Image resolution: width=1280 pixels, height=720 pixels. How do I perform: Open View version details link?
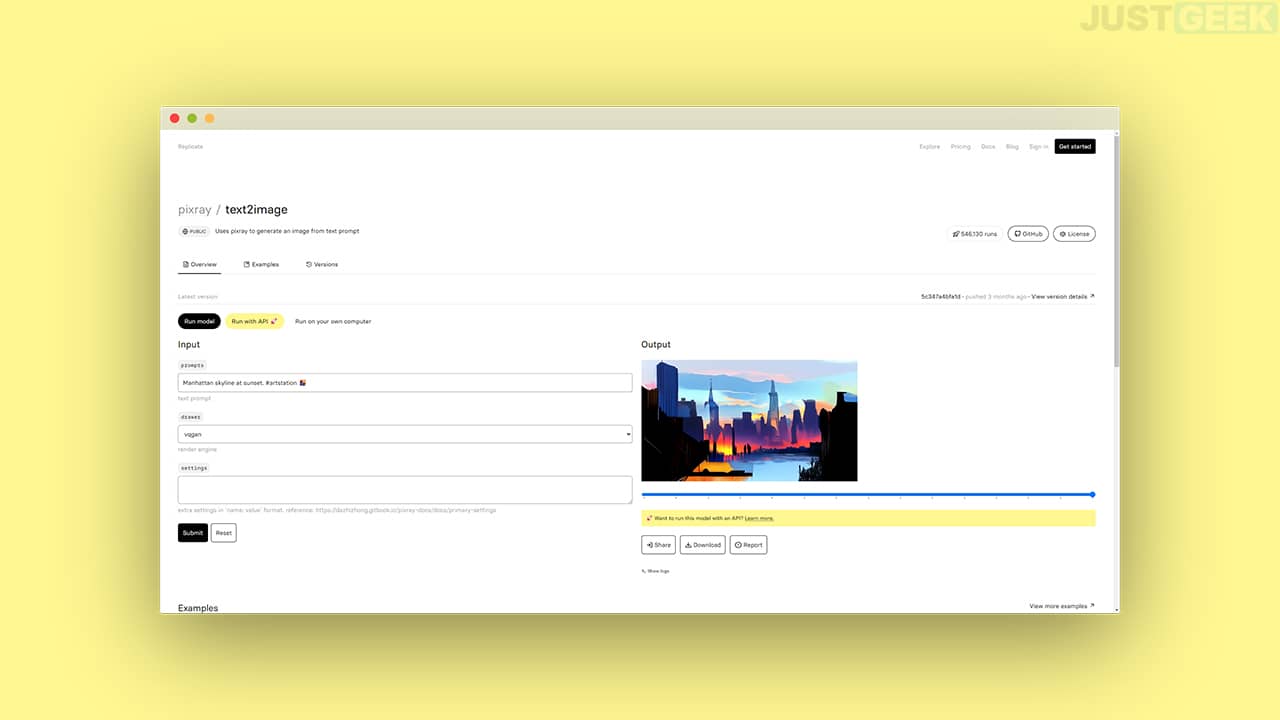point(1063,296)
